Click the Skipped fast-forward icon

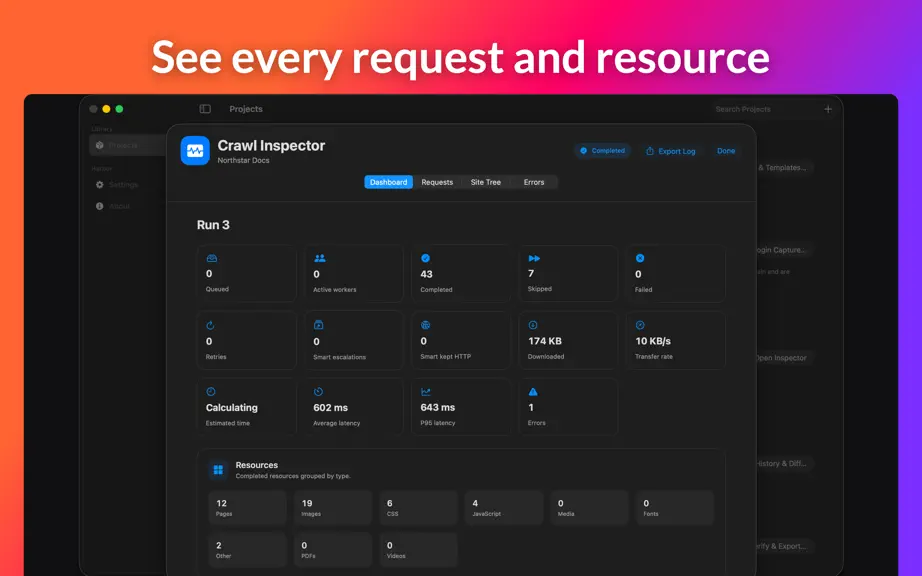pos(534,258)
